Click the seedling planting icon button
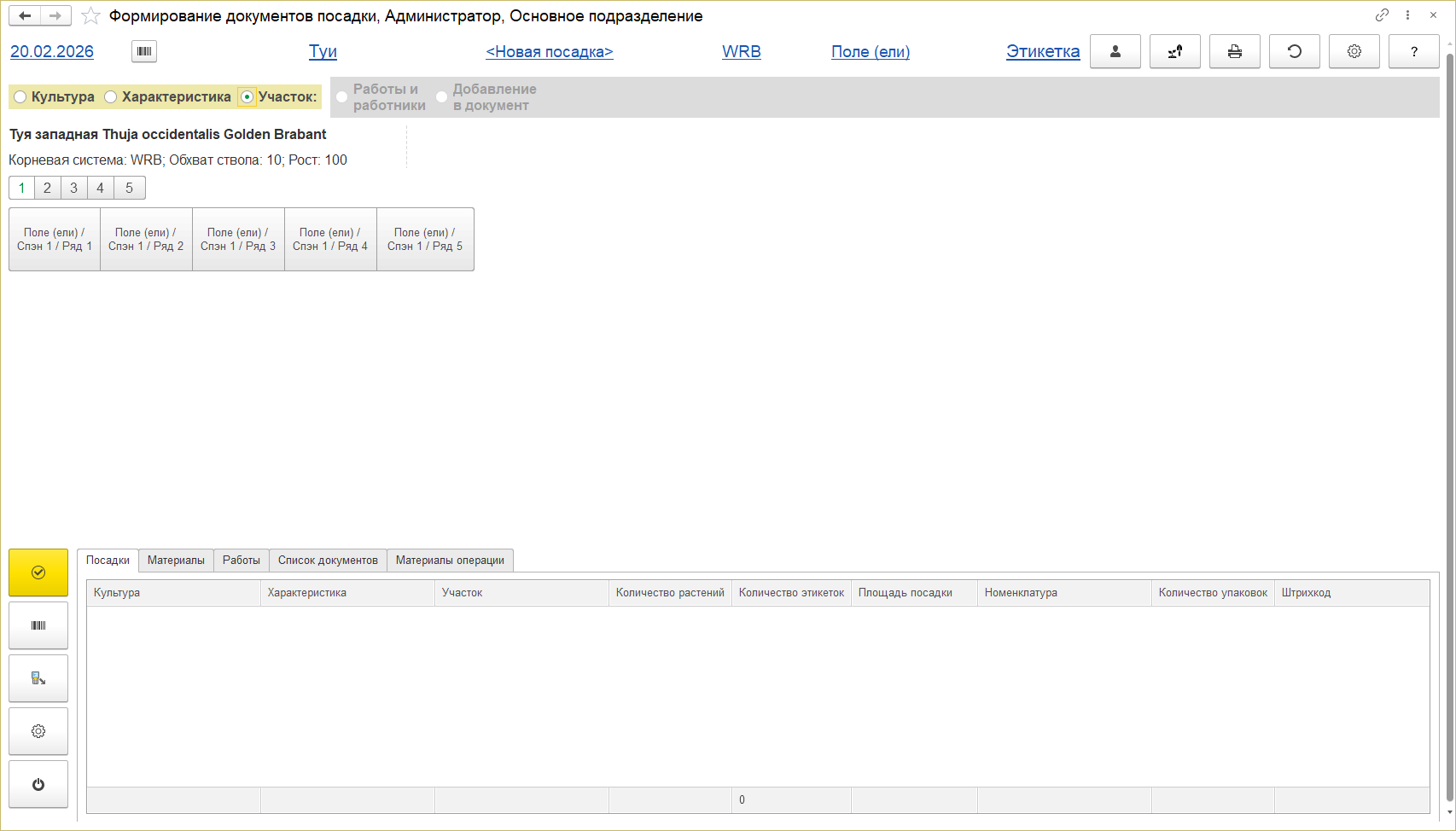Image resolution: width=1456 pixels, height=831 pixels. [x=1175, y=51]
